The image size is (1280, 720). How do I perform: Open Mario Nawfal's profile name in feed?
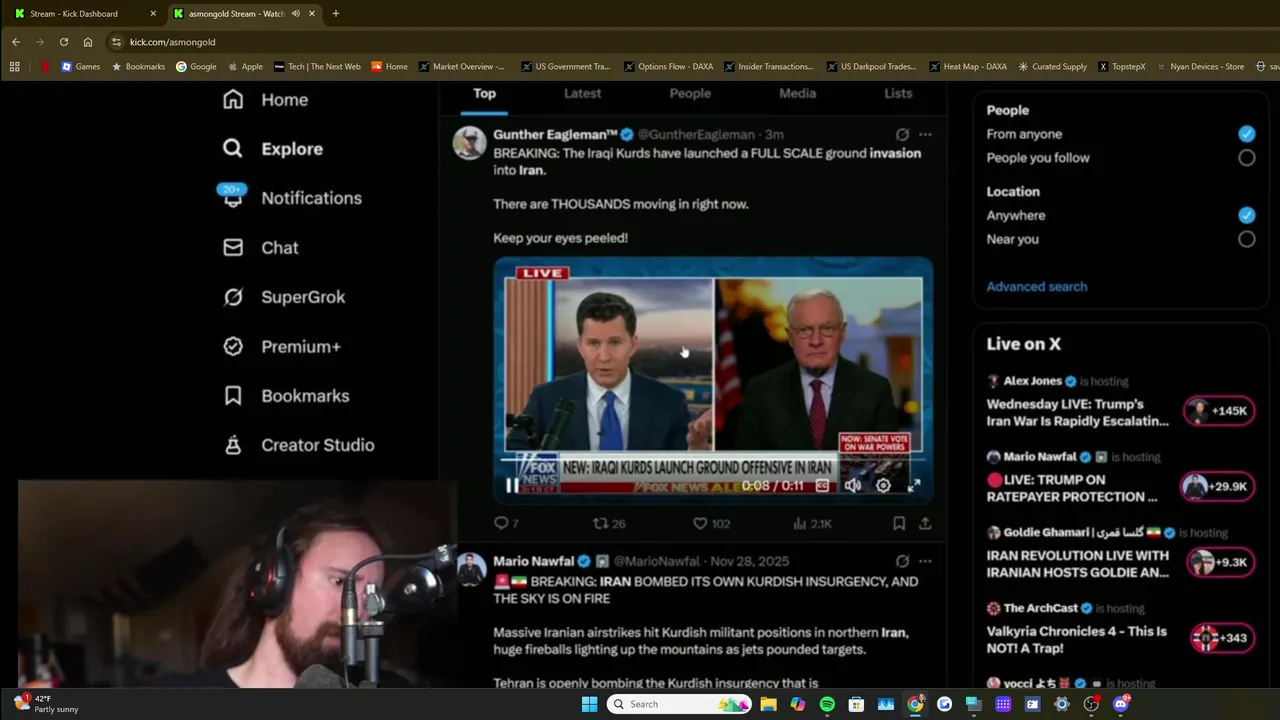coord(533,561)
